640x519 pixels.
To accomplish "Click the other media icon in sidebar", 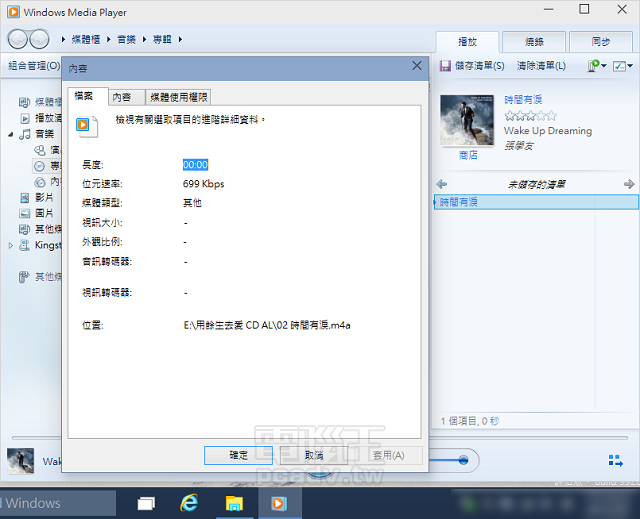I will tap(24, 229).
